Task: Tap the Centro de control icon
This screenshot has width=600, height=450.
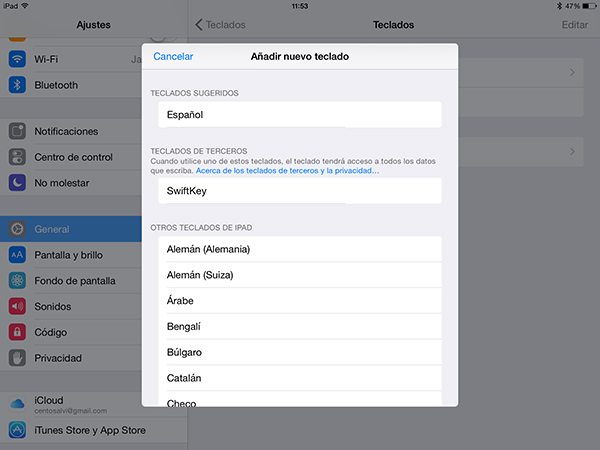Action: (17, 157)
